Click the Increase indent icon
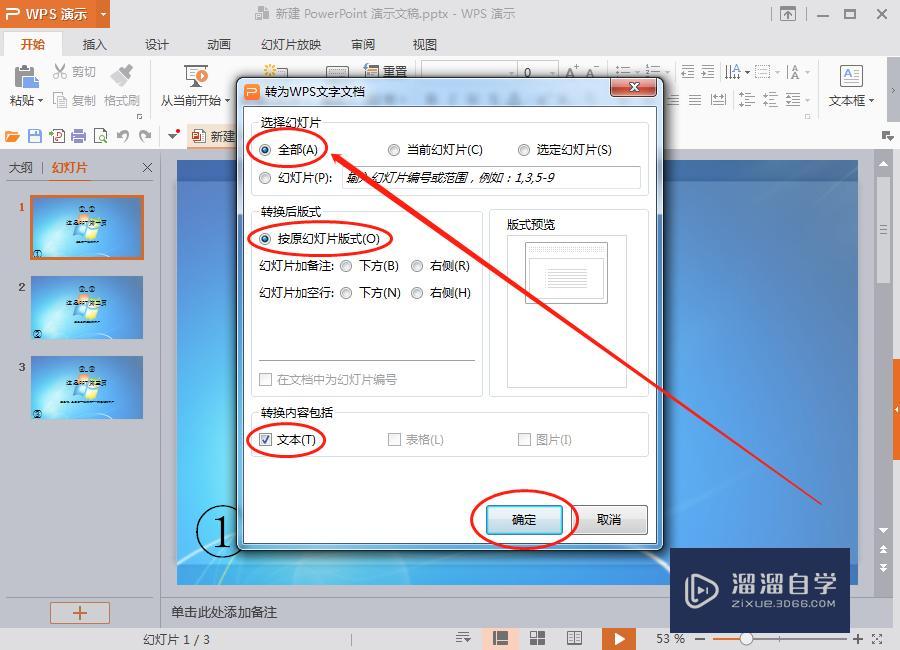Image resolution: width=900 pixels, height=650 pixels. (x=708, y=72)
